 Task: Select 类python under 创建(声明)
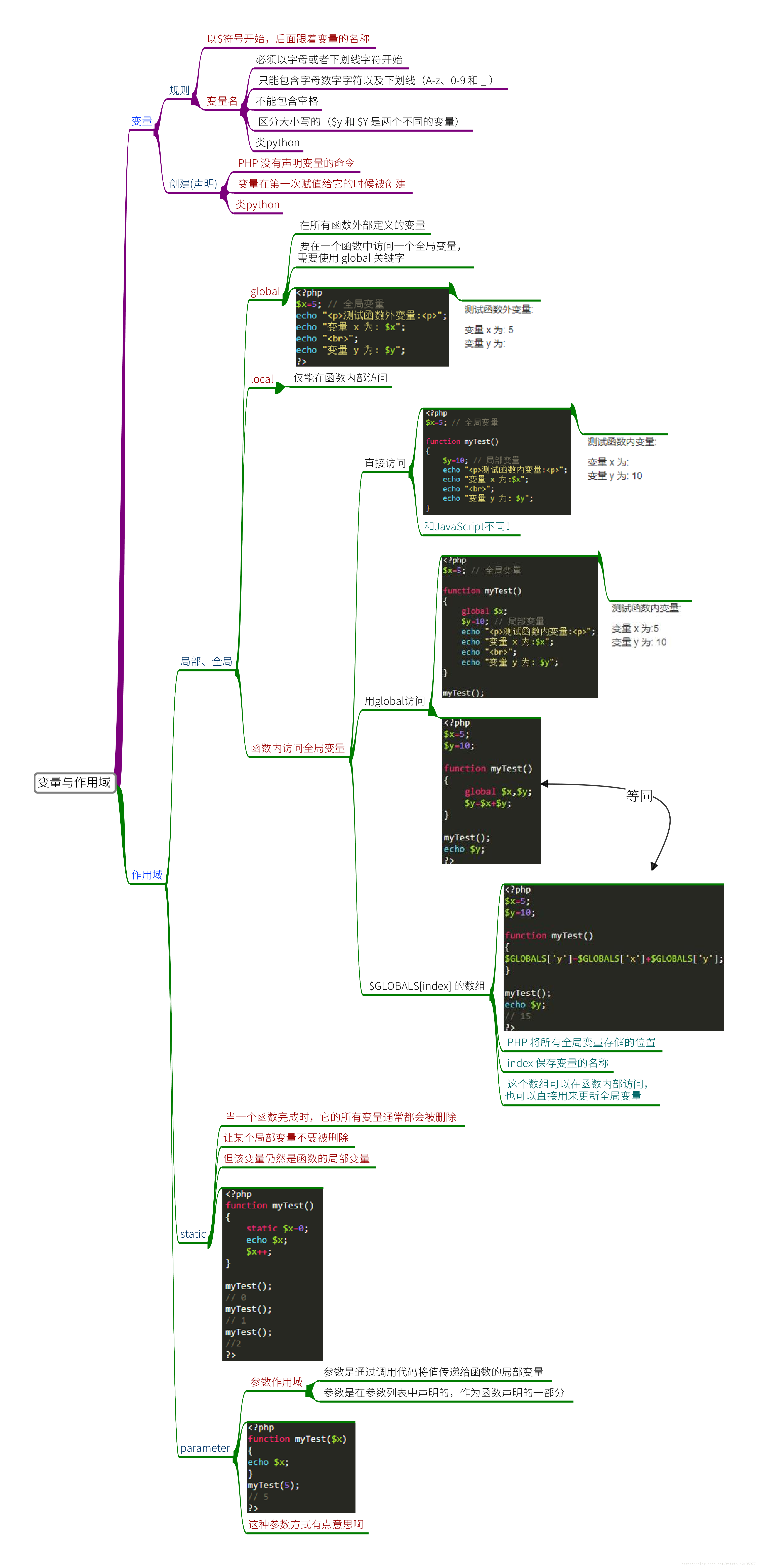pyautogui.click(x=258, y=204)
